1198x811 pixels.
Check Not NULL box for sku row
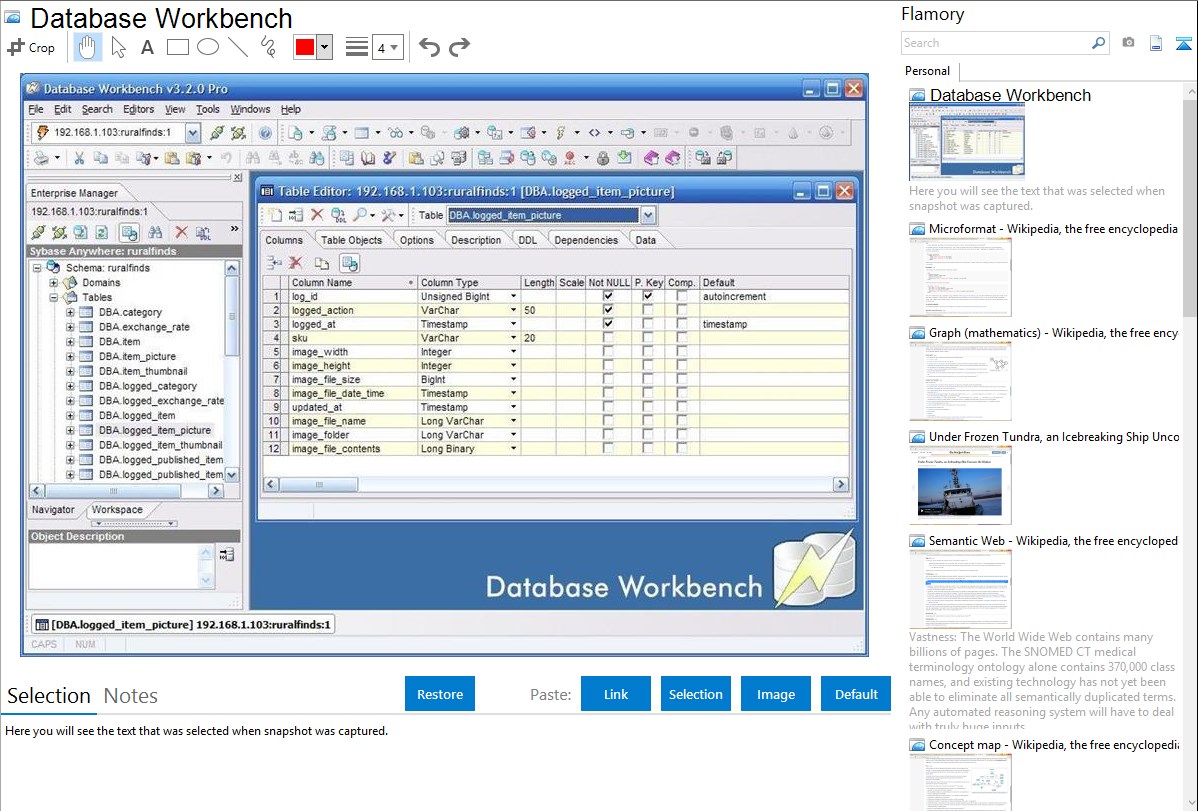tap(608, 339)
